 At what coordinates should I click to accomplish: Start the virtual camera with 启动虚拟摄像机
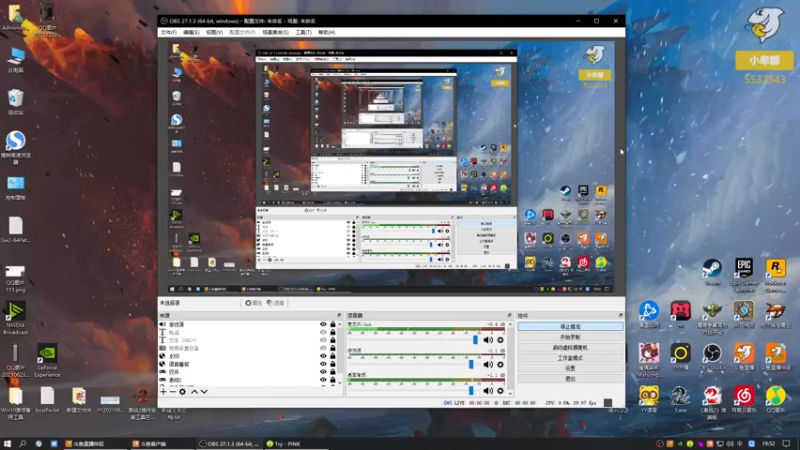(570, 347)
